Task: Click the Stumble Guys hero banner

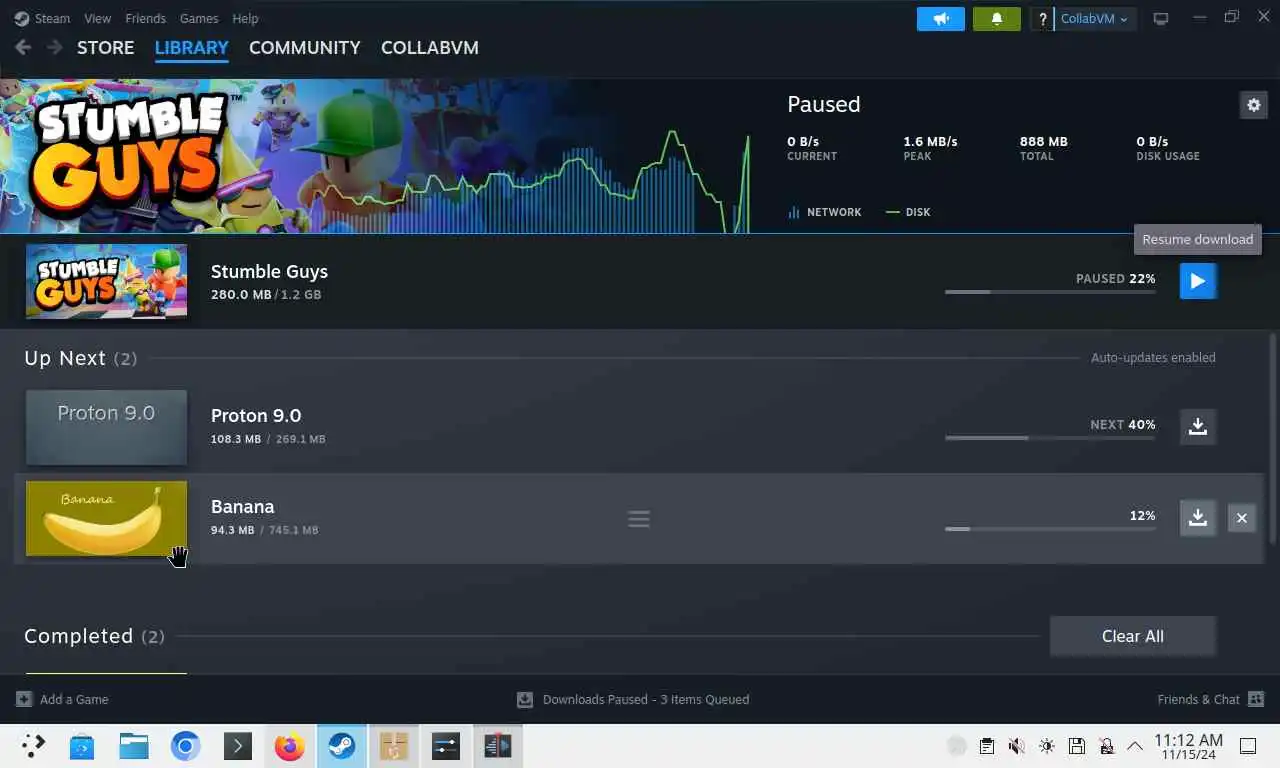Action: (x=375, y=156)
